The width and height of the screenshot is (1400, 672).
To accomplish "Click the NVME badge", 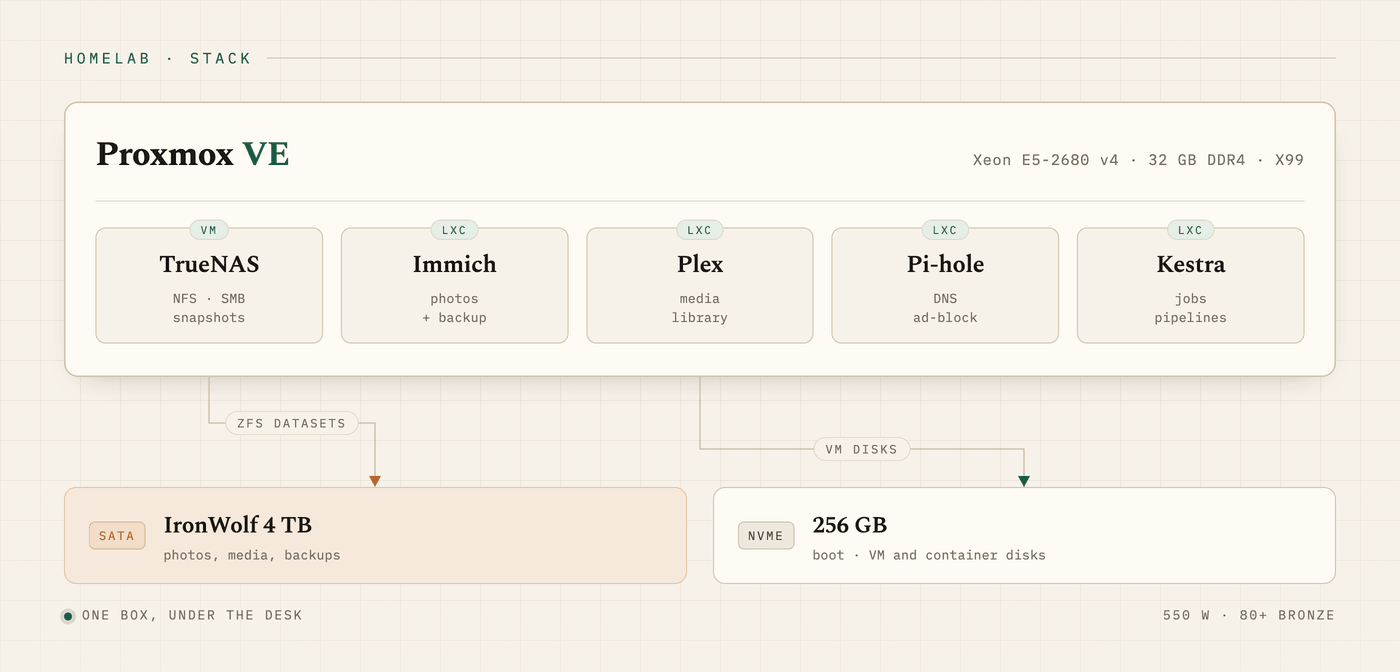I will (x=766, y=536).
